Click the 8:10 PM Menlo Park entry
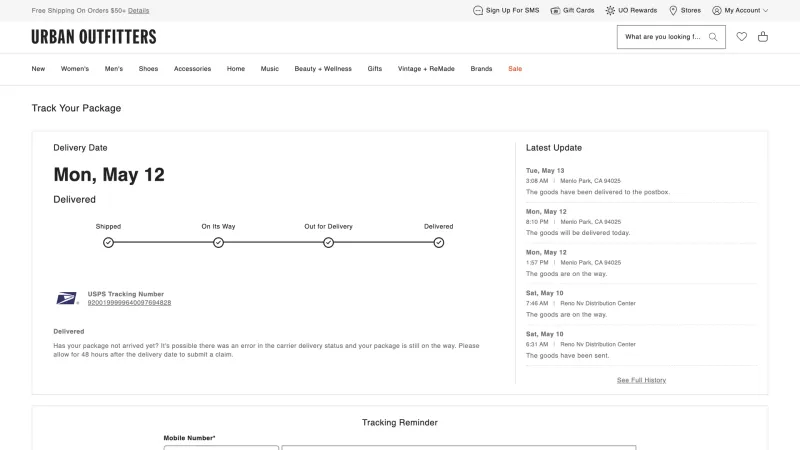The image size is (800, 450). 573,221
